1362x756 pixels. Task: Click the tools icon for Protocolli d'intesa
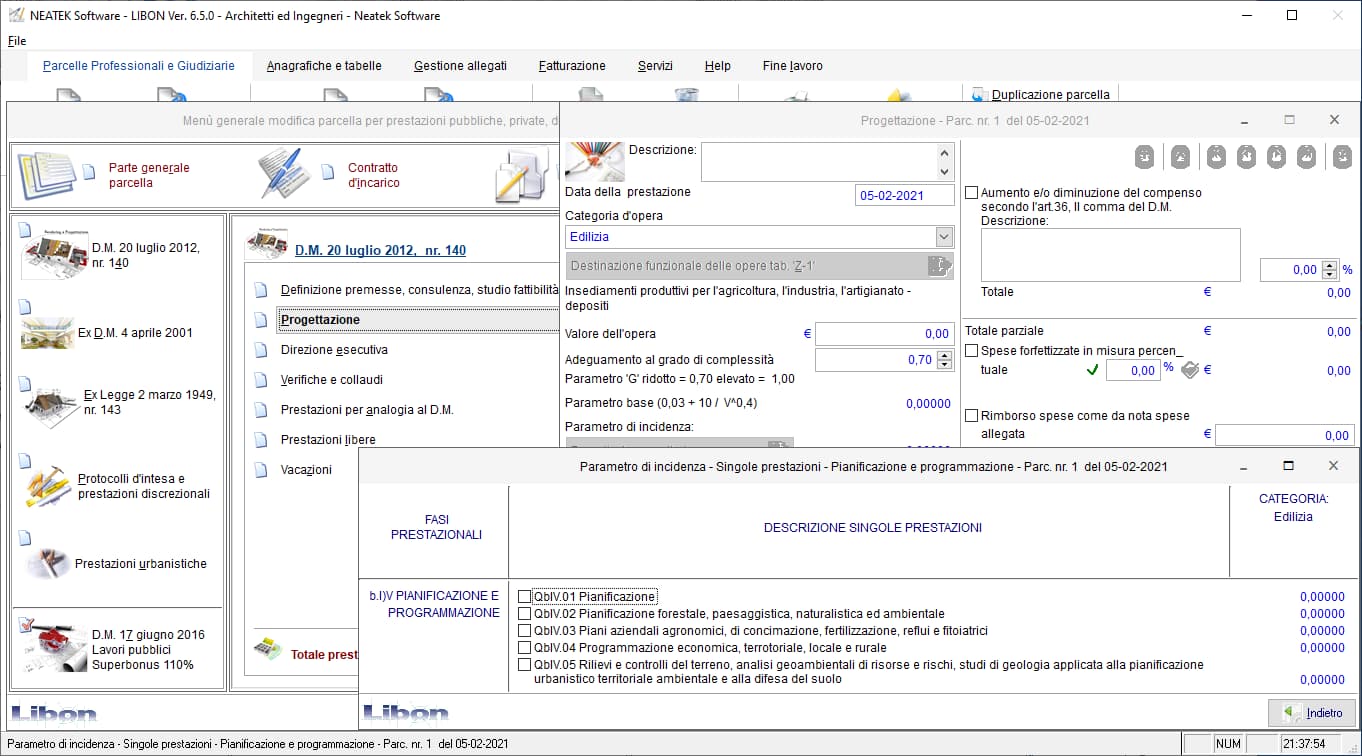click(47, 487)
